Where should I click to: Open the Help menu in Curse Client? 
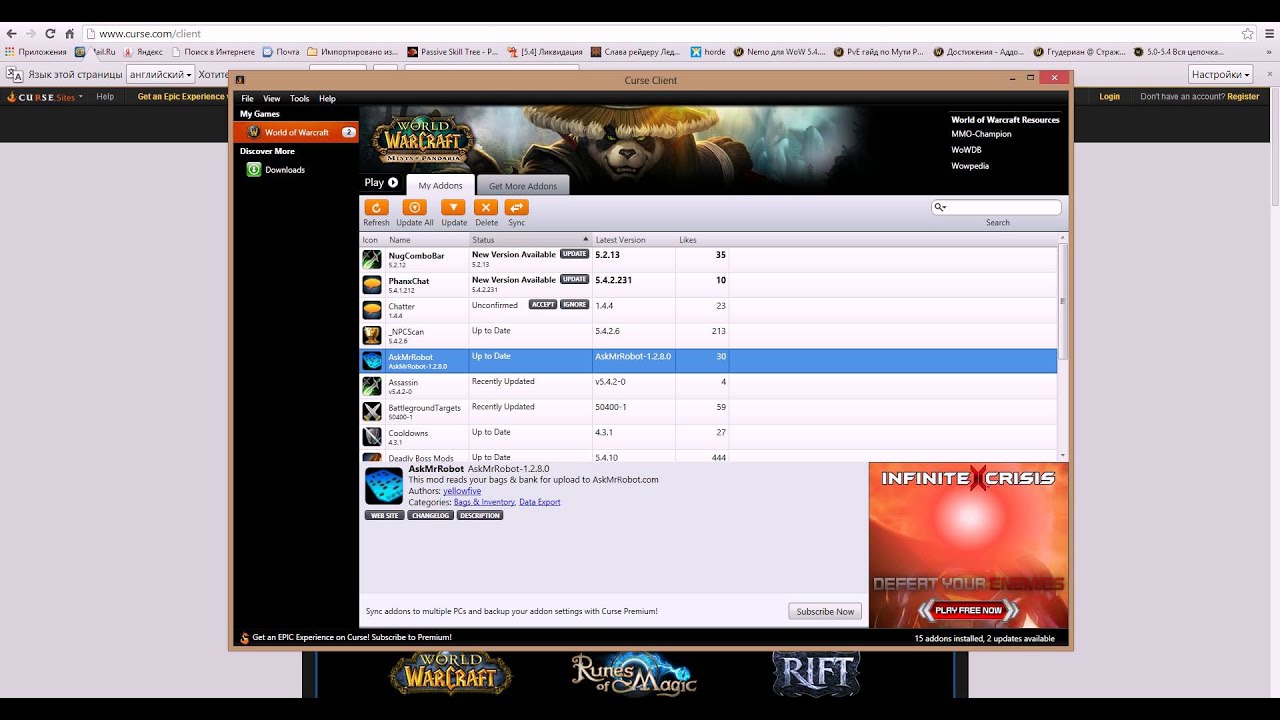click(327, 99)
